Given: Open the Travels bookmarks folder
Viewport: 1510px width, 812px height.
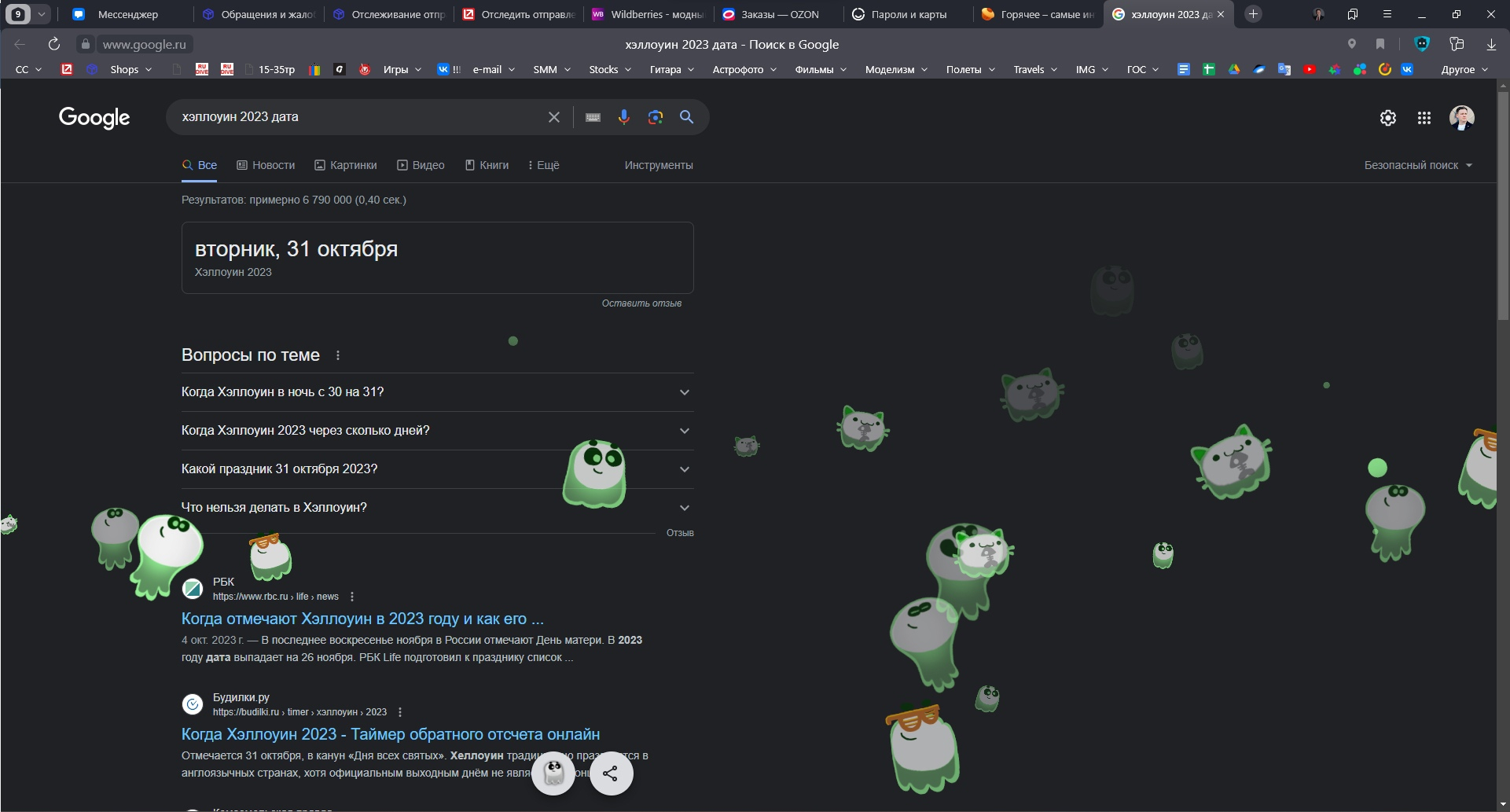Looking at the screenshot, I should [x=1035, y=69].
